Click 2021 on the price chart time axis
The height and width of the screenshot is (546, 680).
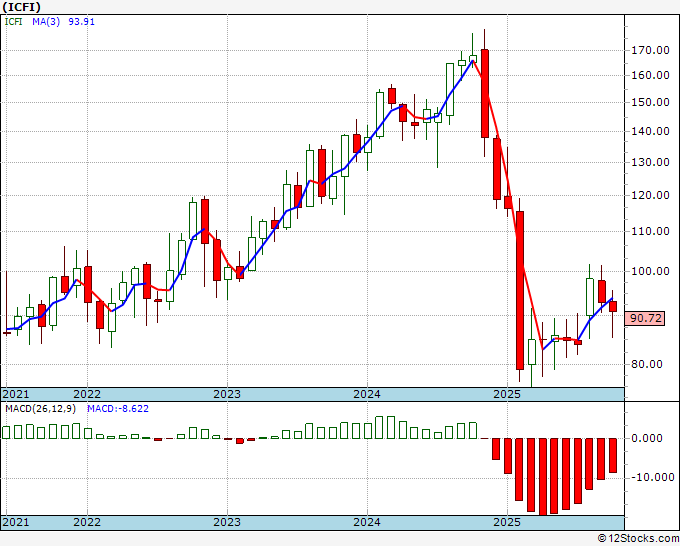point(16,394)
